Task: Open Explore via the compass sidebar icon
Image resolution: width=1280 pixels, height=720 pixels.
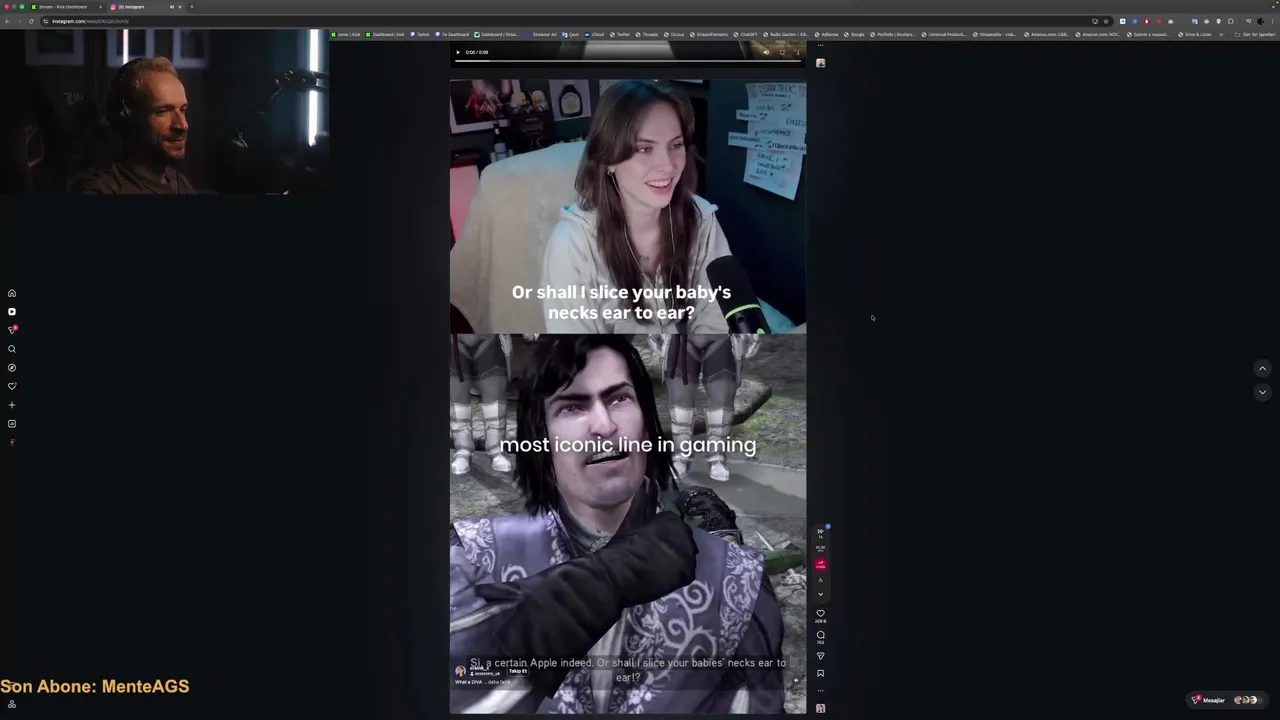Action: [x=12, y=368]
